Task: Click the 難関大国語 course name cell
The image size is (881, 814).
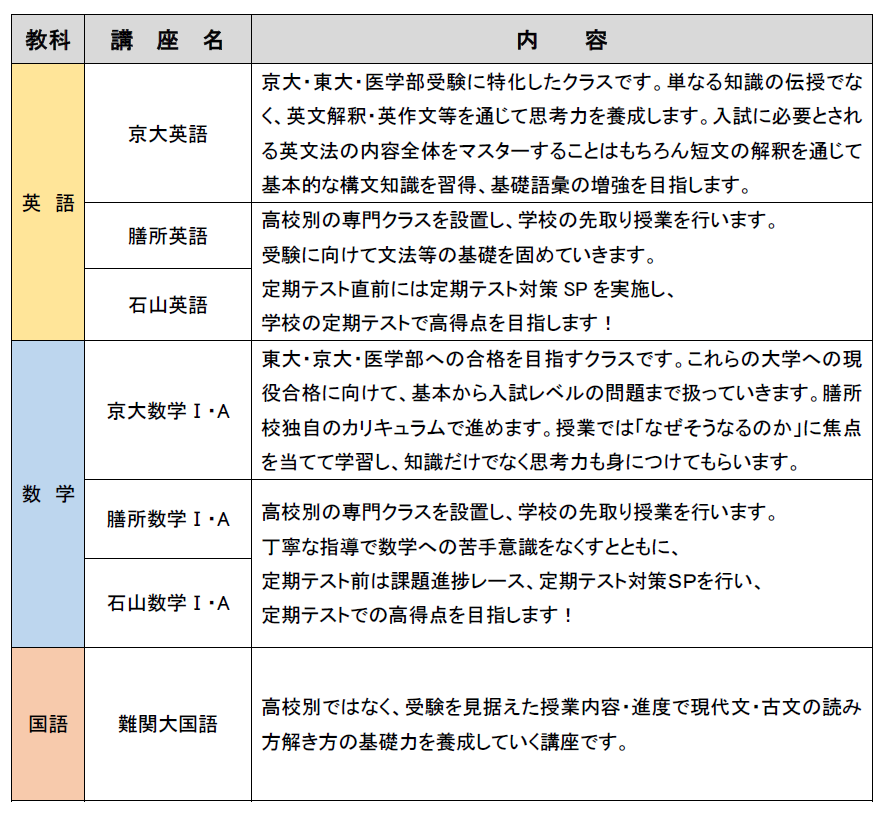Action: click(x=168, y=724)
